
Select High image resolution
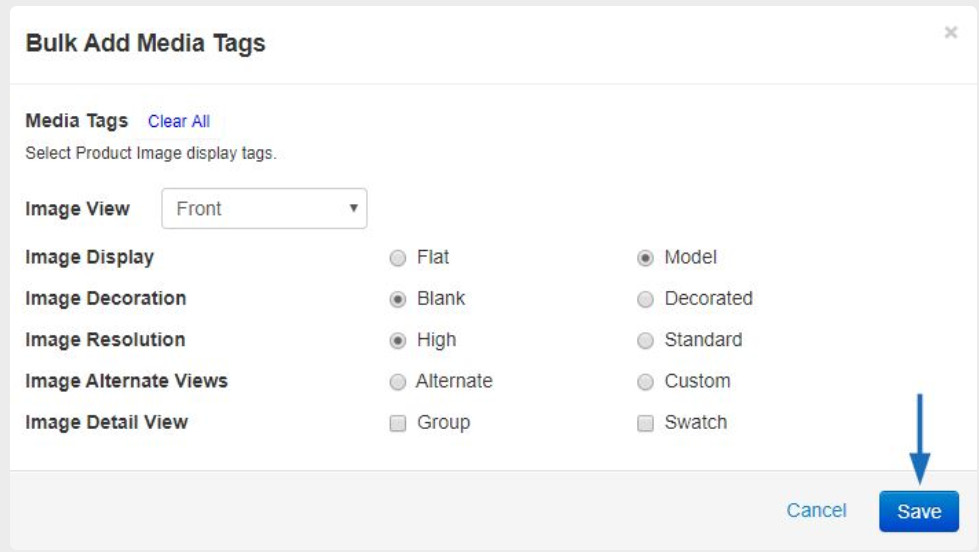398,340
